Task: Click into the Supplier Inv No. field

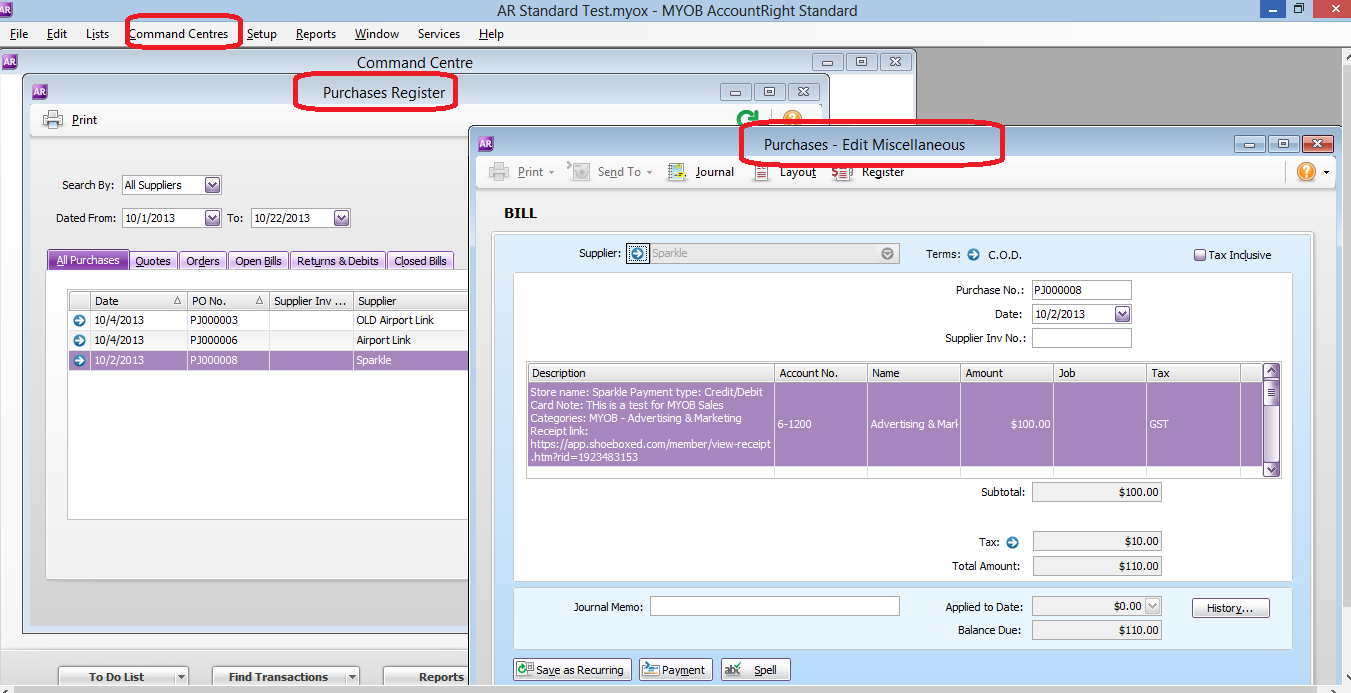Action: click(x=1082, y=338)
